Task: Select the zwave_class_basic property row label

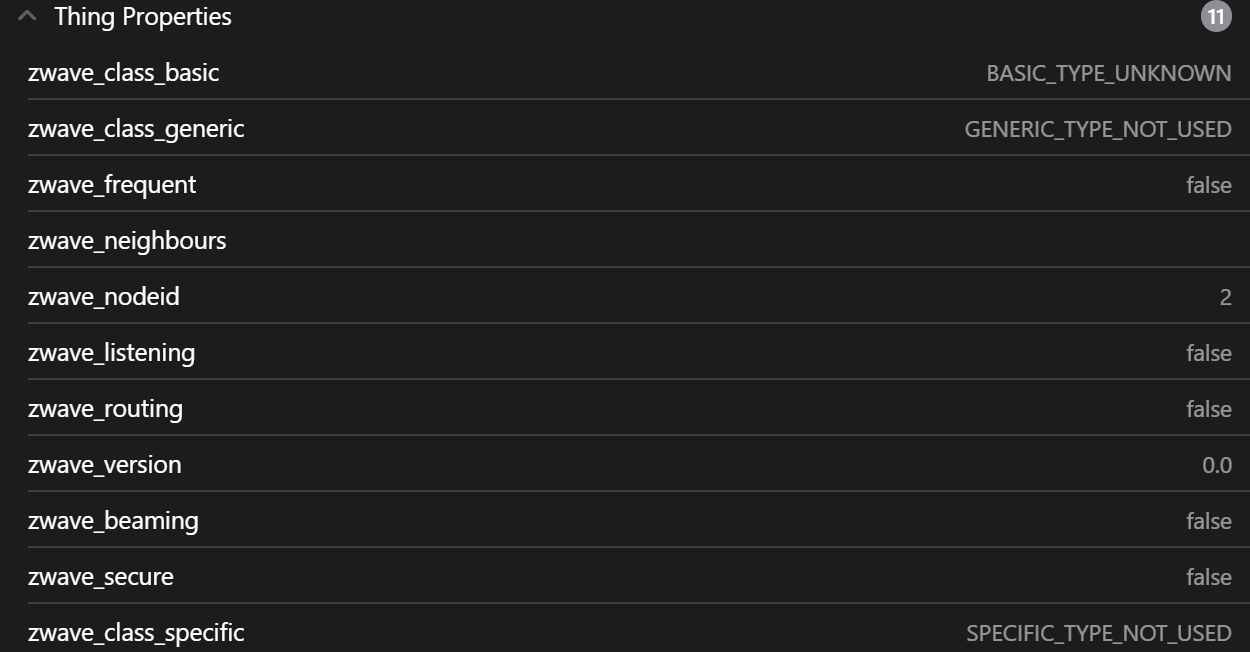Action: point(123,73)
